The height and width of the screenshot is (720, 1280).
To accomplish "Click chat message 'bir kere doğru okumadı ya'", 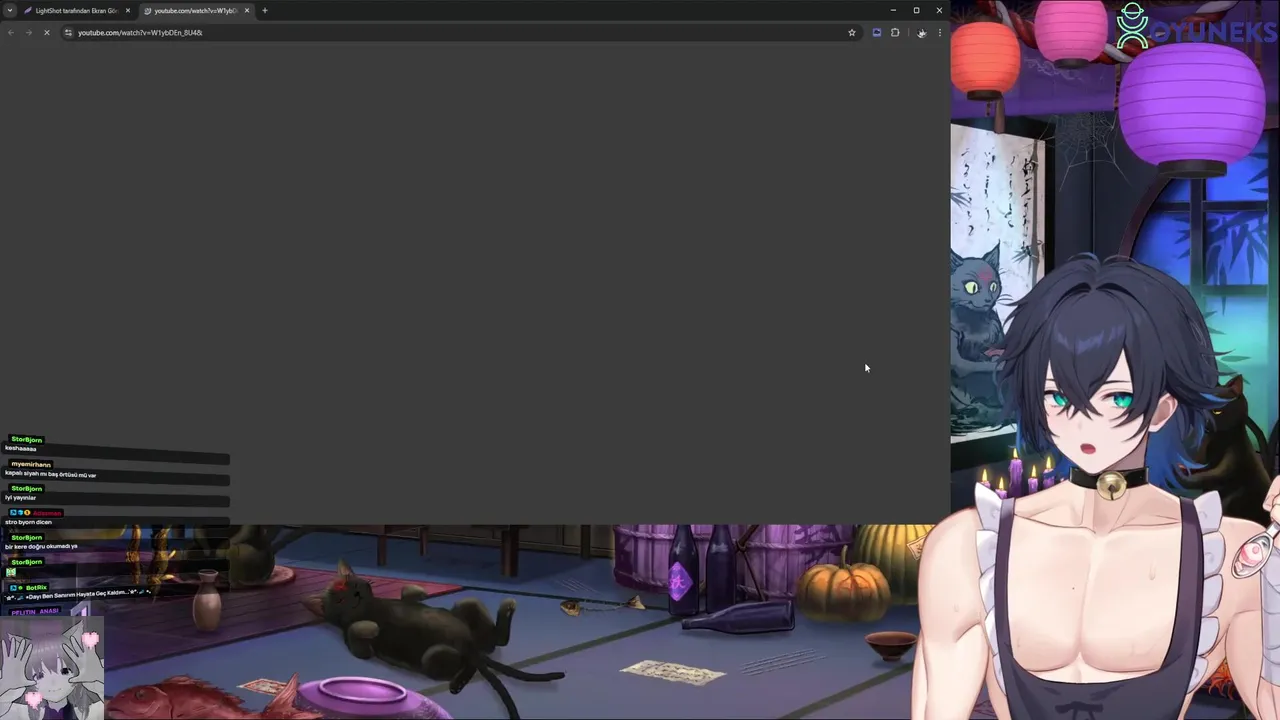I will click(x=41, y=547).
